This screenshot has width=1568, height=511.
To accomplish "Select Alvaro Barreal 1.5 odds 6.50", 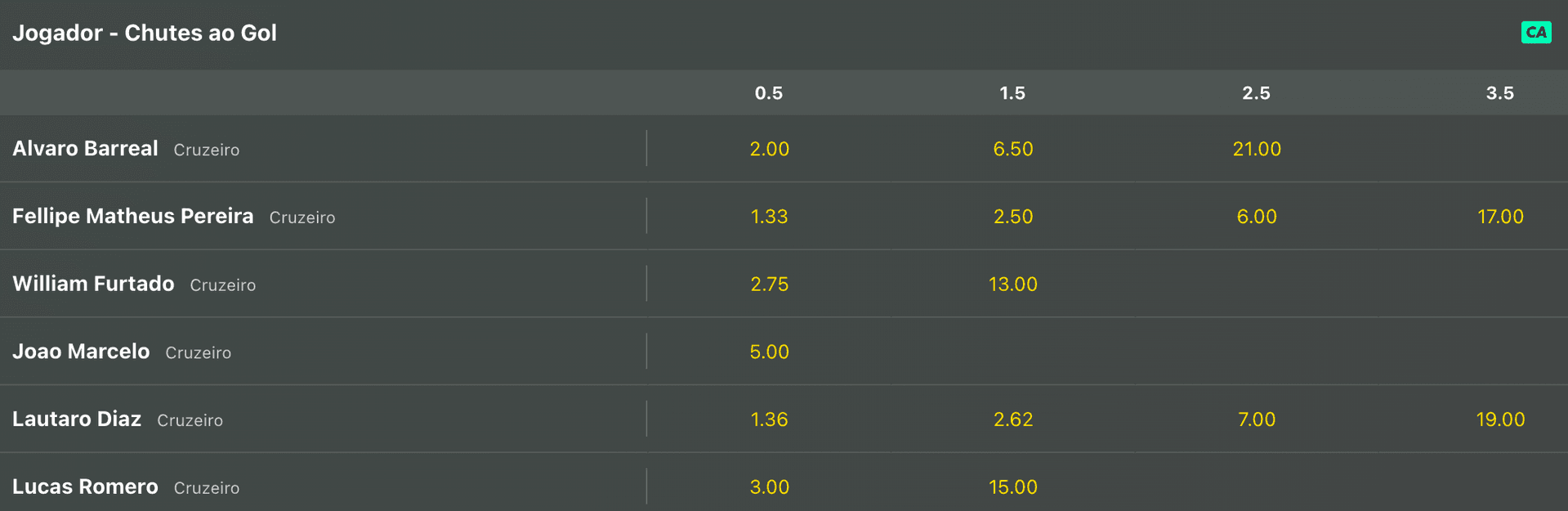I will 1013,149.
